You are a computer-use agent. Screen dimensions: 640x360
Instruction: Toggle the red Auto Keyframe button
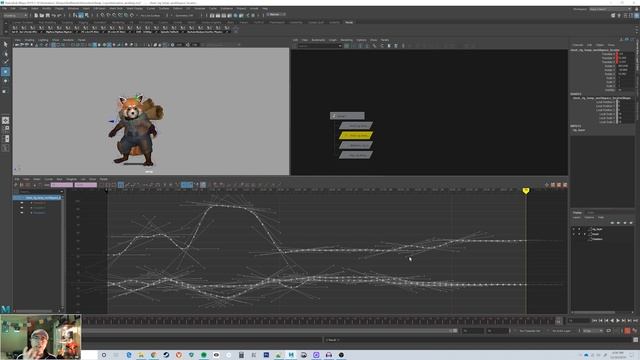(627, 331)
